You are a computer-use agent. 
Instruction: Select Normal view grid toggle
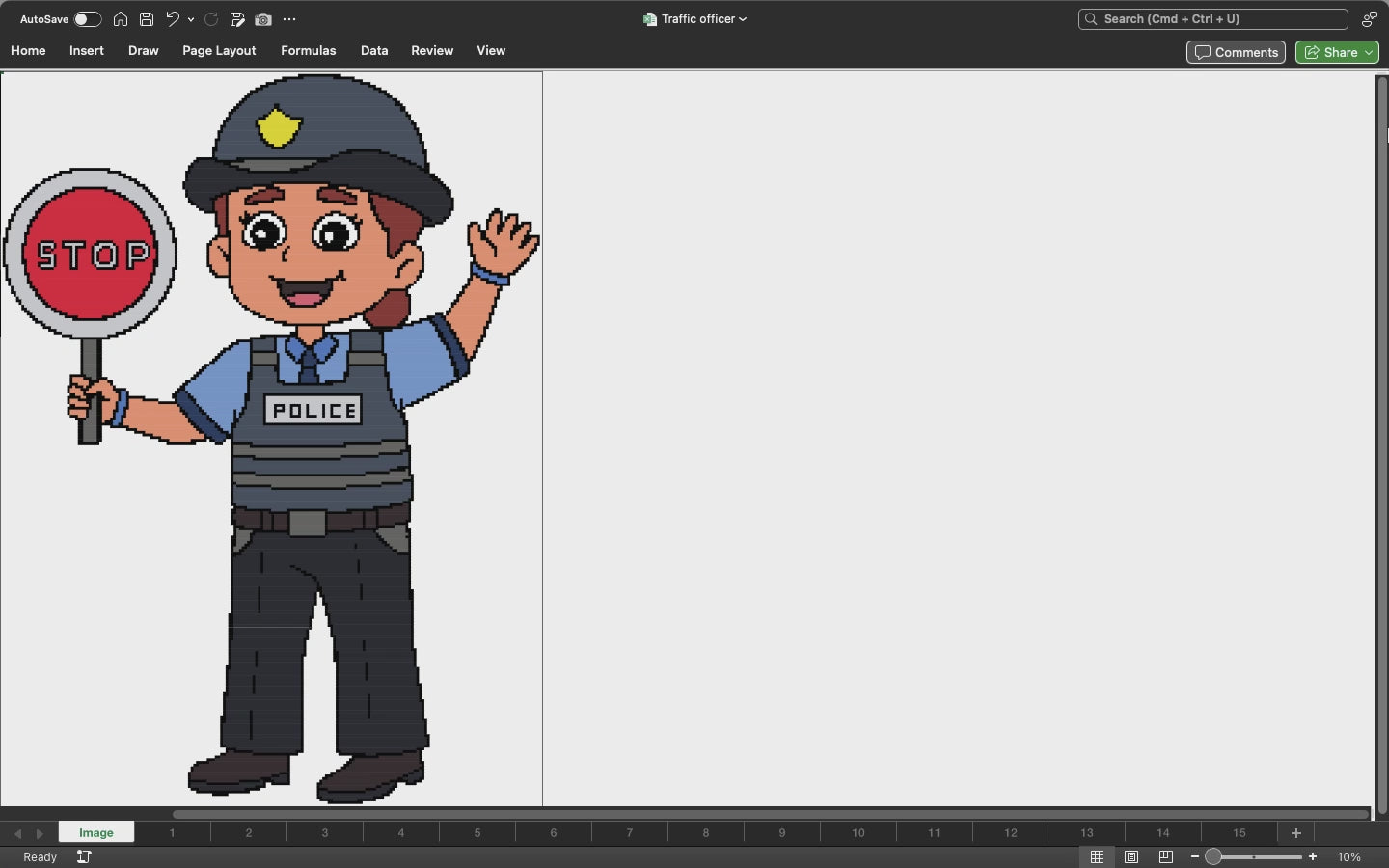(x=1097, y=856)
